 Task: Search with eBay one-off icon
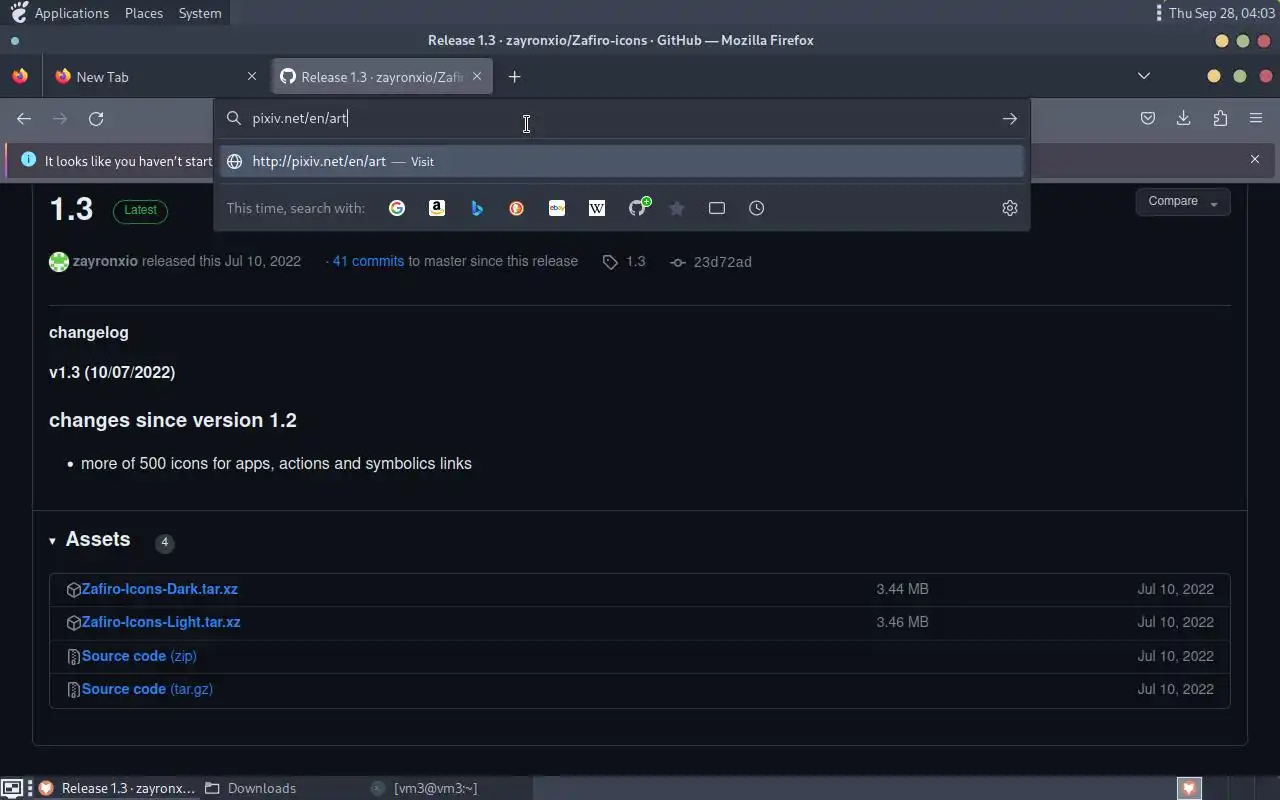557,208
